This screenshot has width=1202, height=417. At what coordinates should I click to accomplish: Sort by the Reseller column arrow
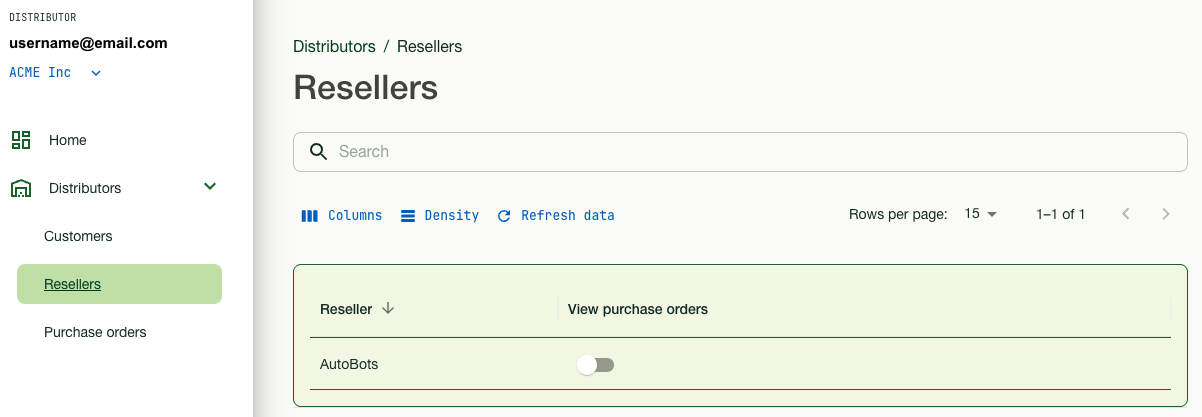(x=388, y=309)
